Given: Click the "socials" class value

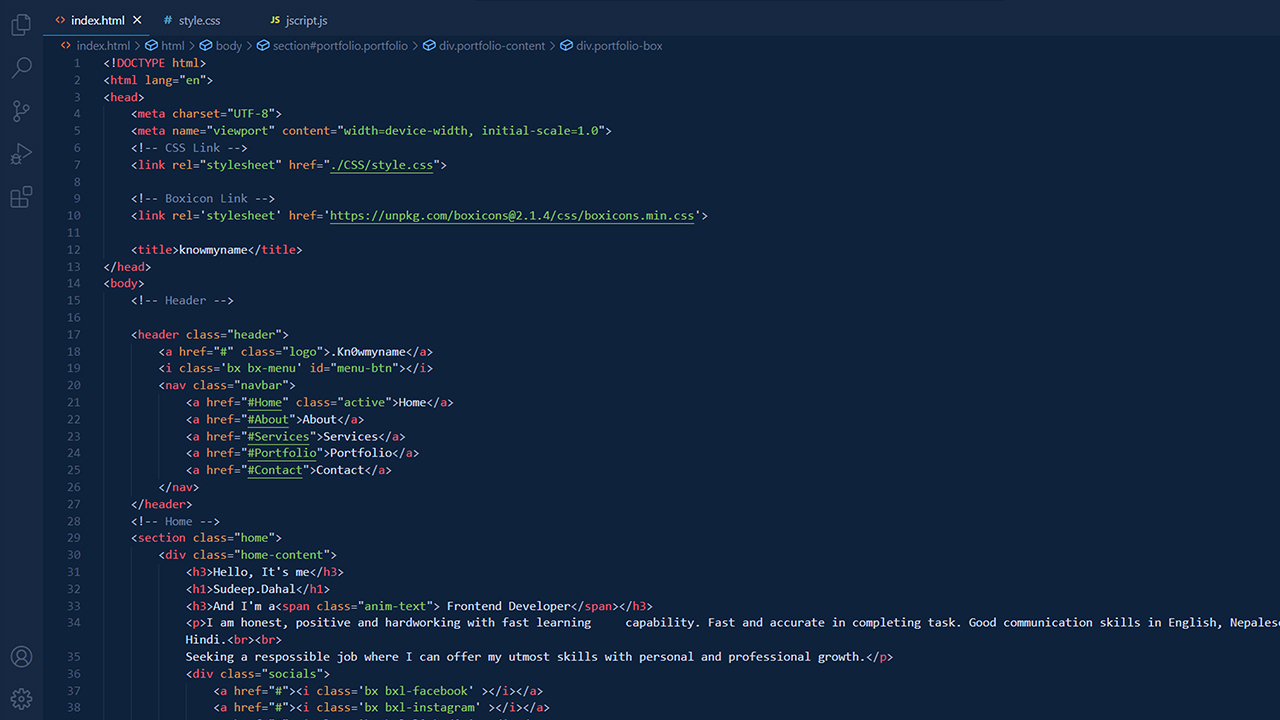Looking at the screenshot, I should pyautogui.click(x=292, y=674).
